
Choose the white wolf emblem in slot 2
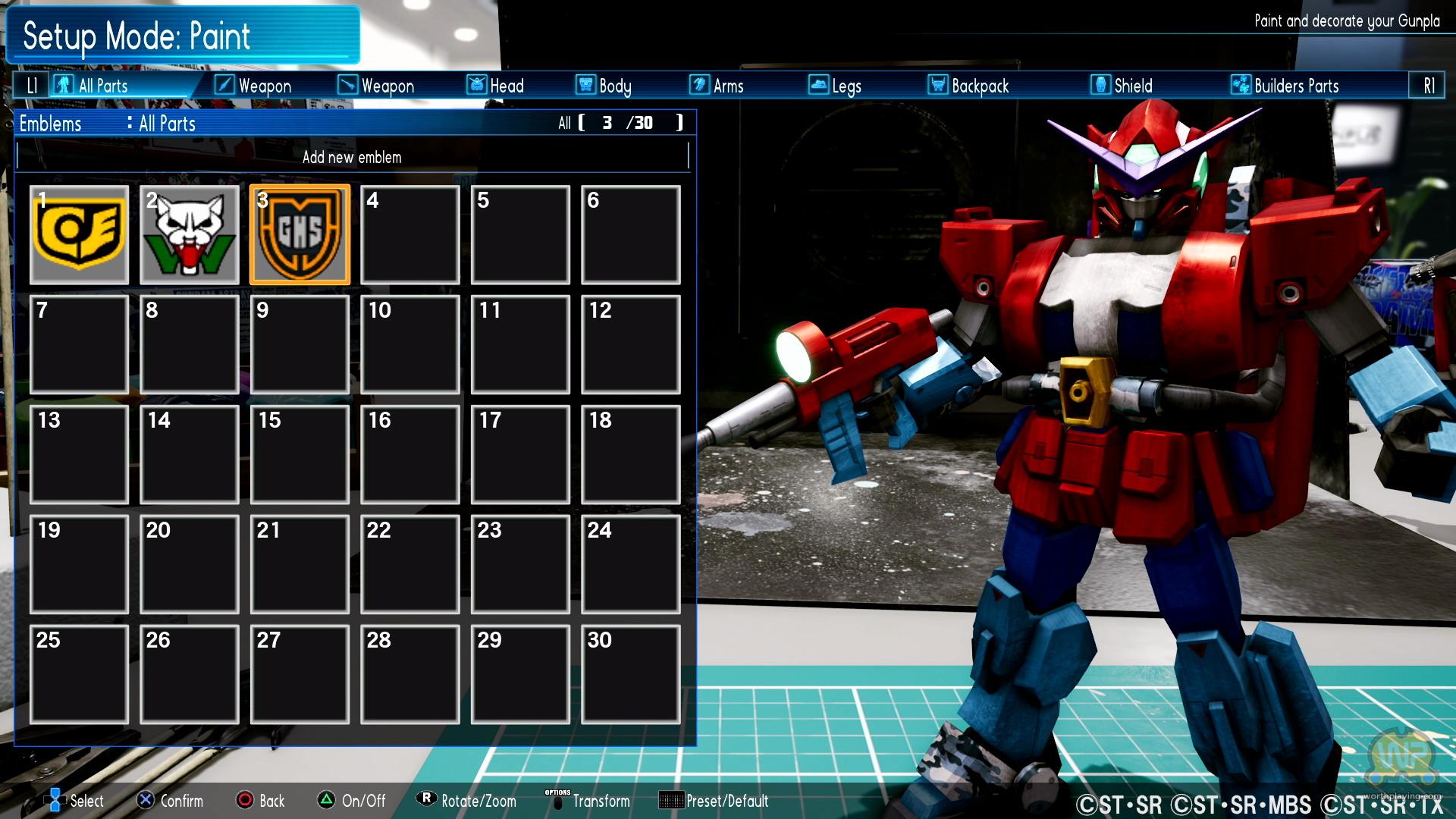point(190,235)
